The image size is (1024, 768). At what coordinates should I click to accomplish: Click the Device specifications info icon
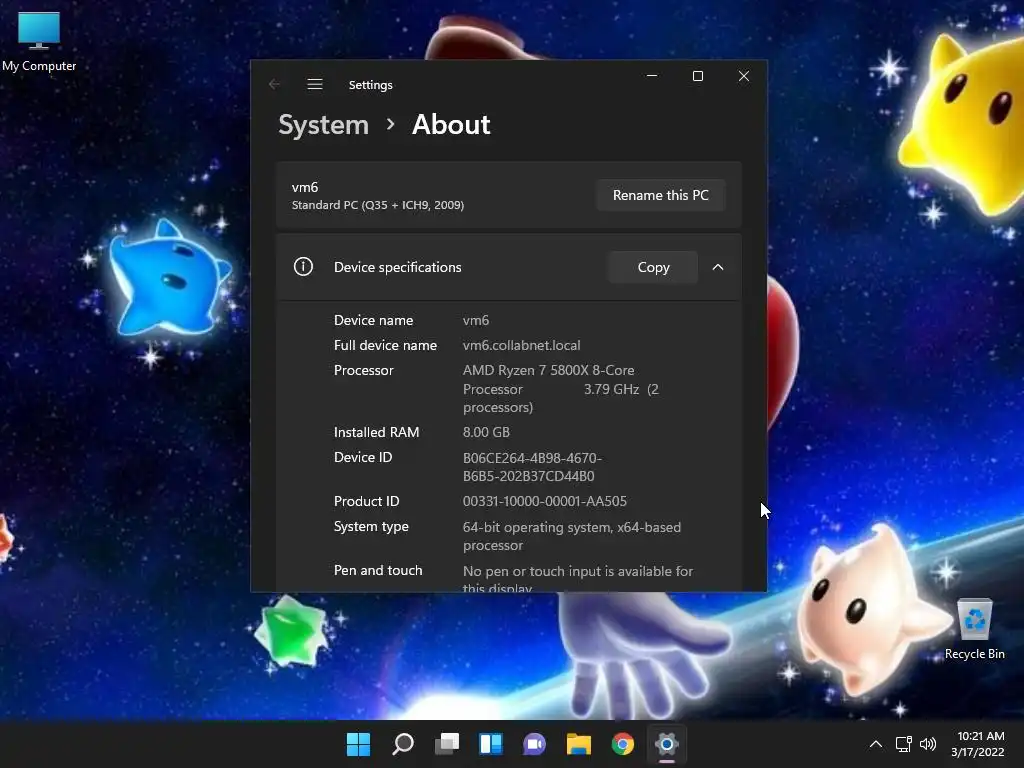[303, 266]
